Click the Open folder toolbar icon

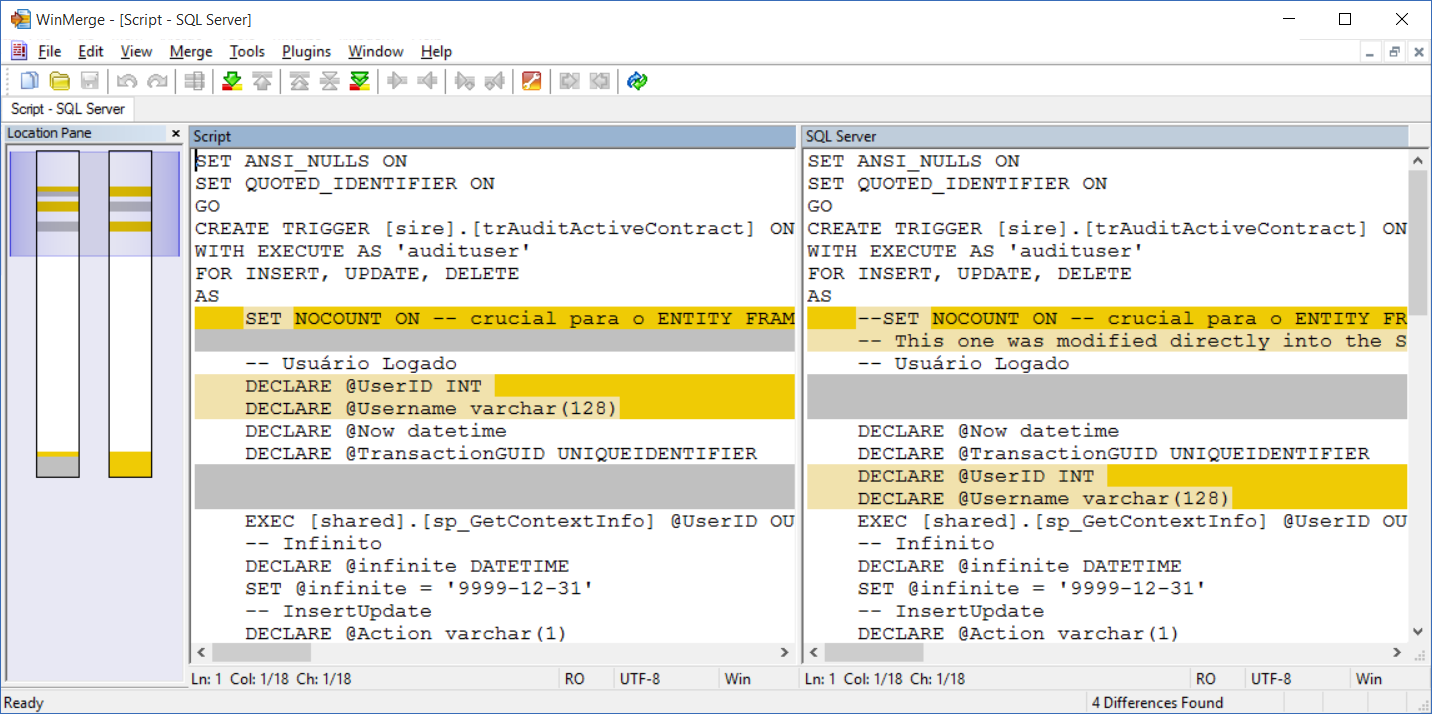pos(60,82)
